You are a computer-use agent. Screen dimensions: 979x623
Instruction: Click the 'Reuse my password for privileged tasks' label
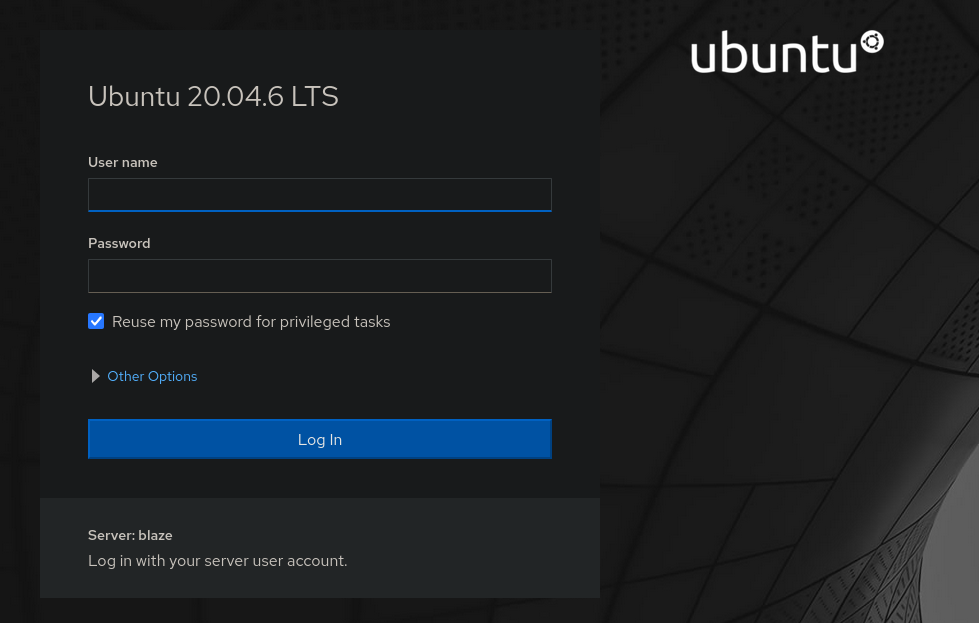click(x=251, y=322)
